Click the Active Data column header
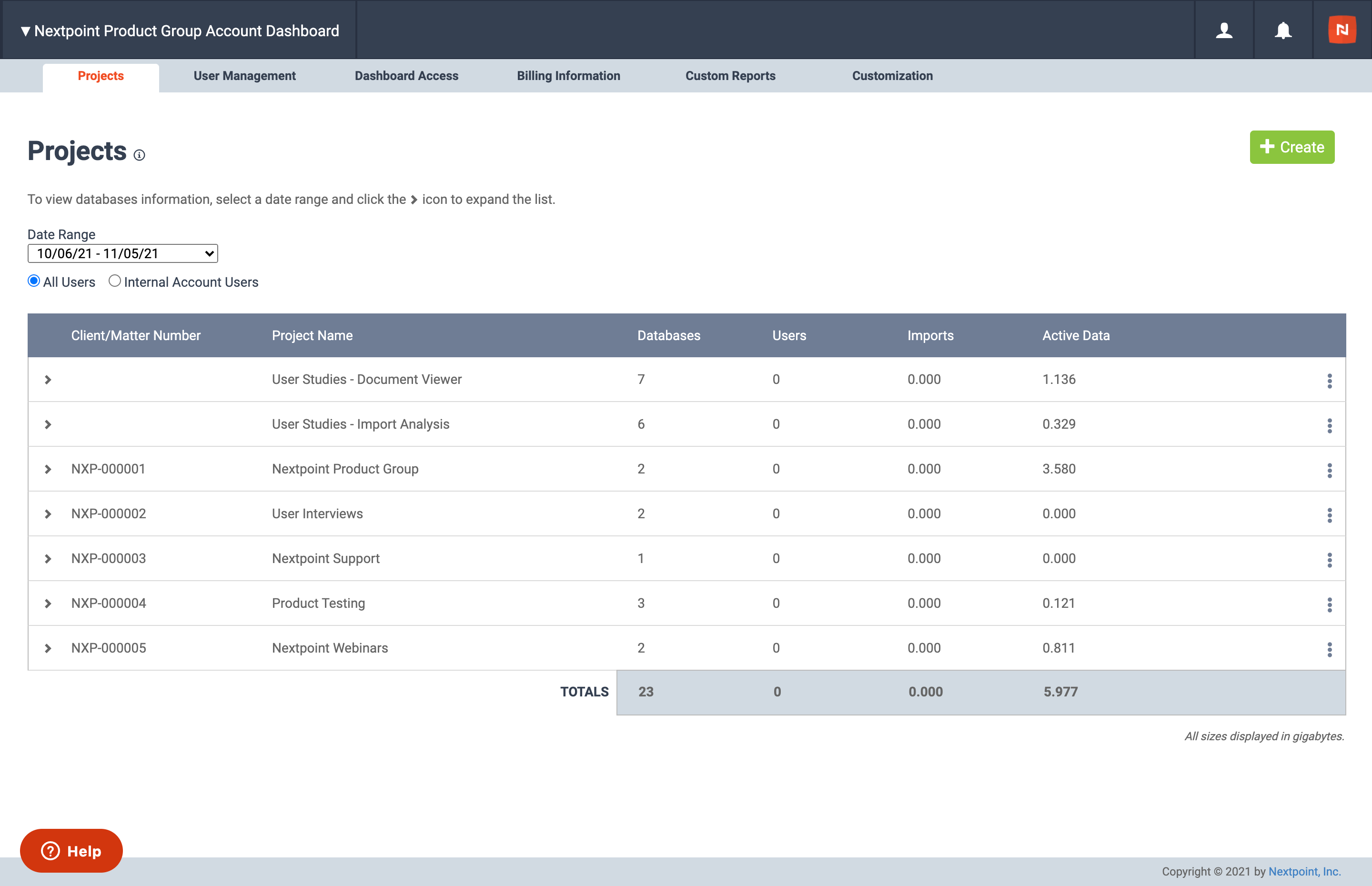This screenshot has height=886, width=1372. [1076, 335]
